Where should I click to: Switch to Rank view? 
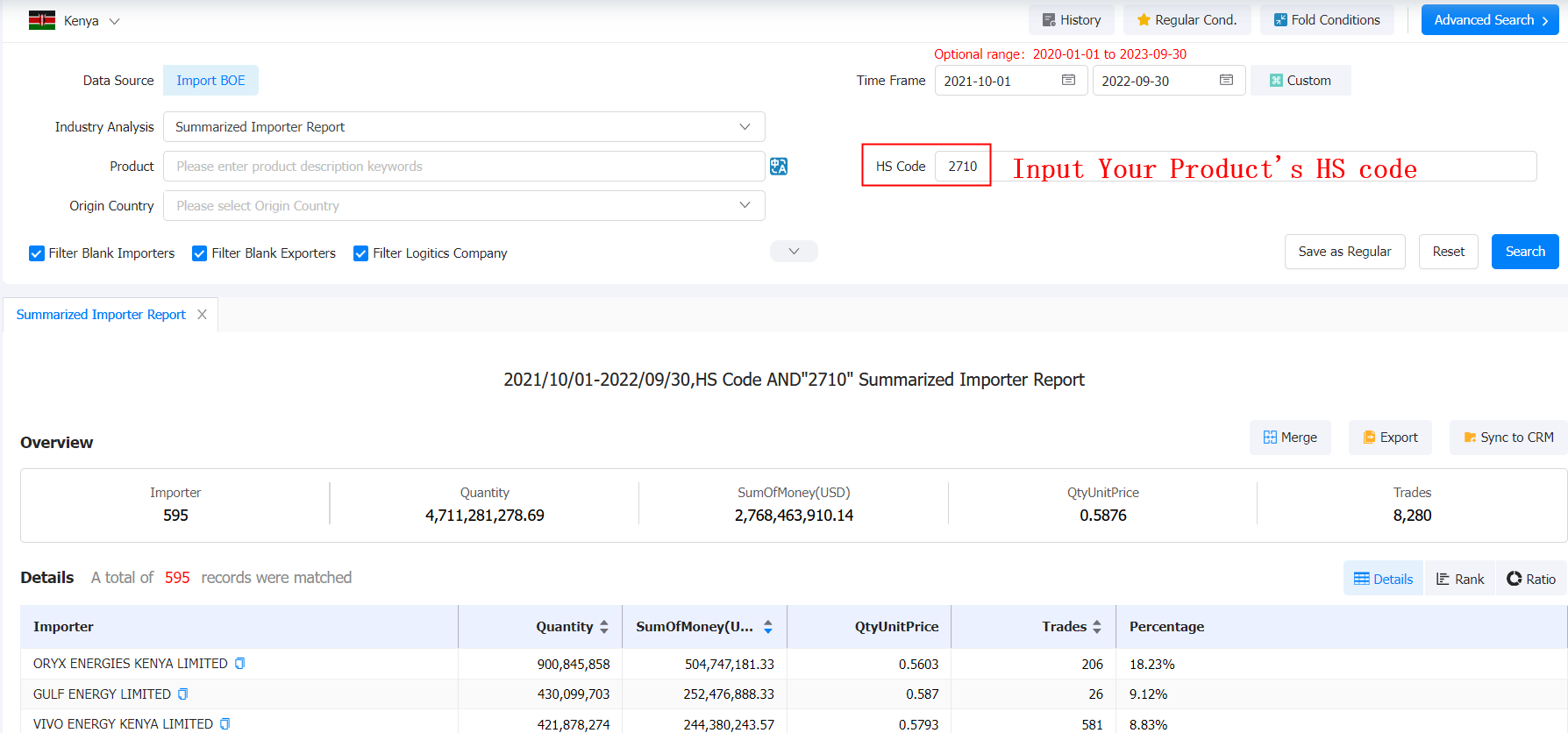1460,579
